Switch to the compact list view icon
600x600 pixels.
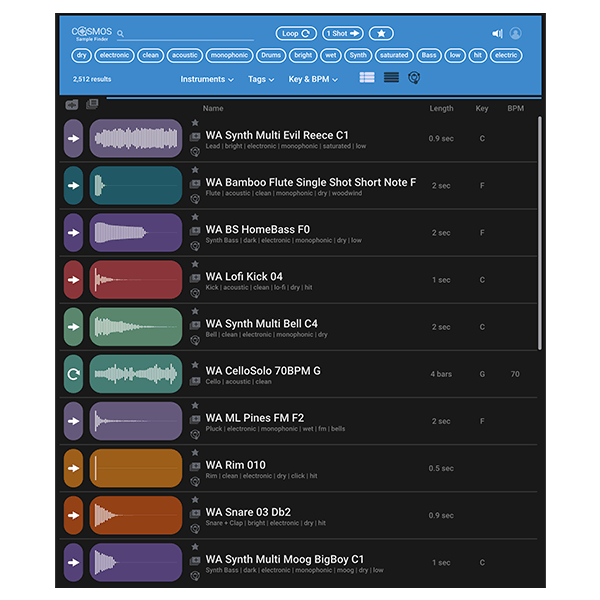coord(391,78)
